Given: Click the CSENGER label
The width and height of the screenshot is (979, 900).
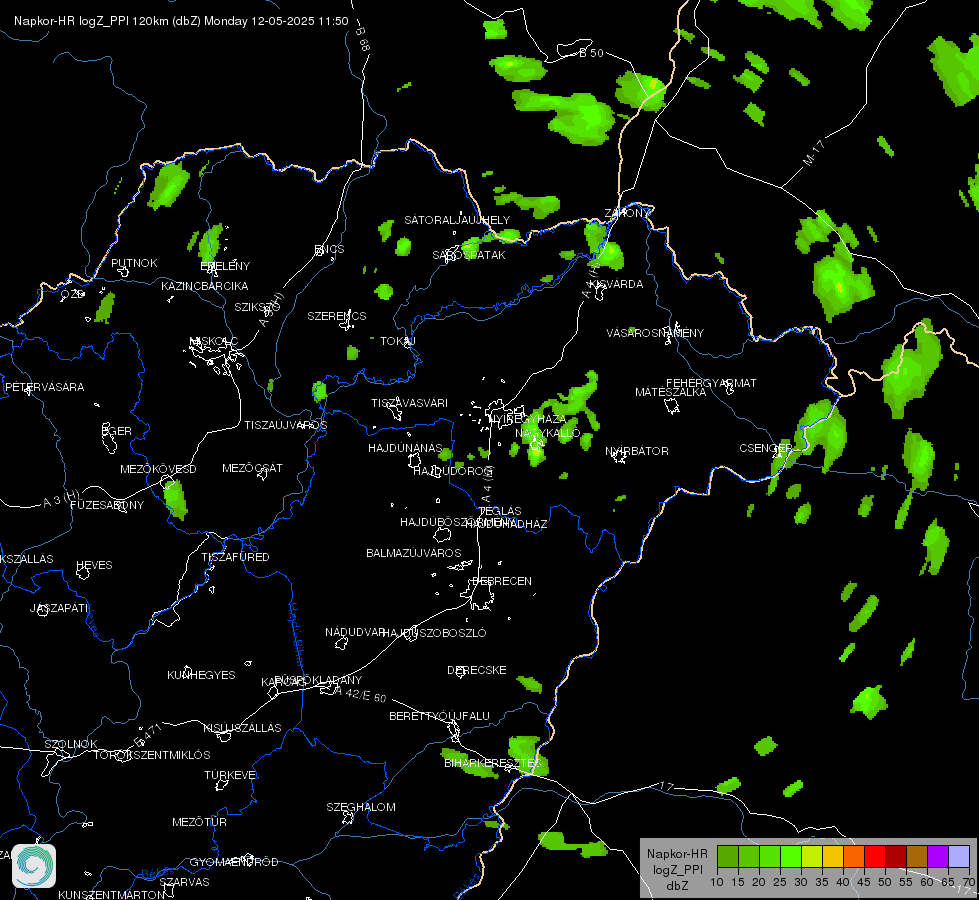Looking at the screenshot, I should point(766,448).
